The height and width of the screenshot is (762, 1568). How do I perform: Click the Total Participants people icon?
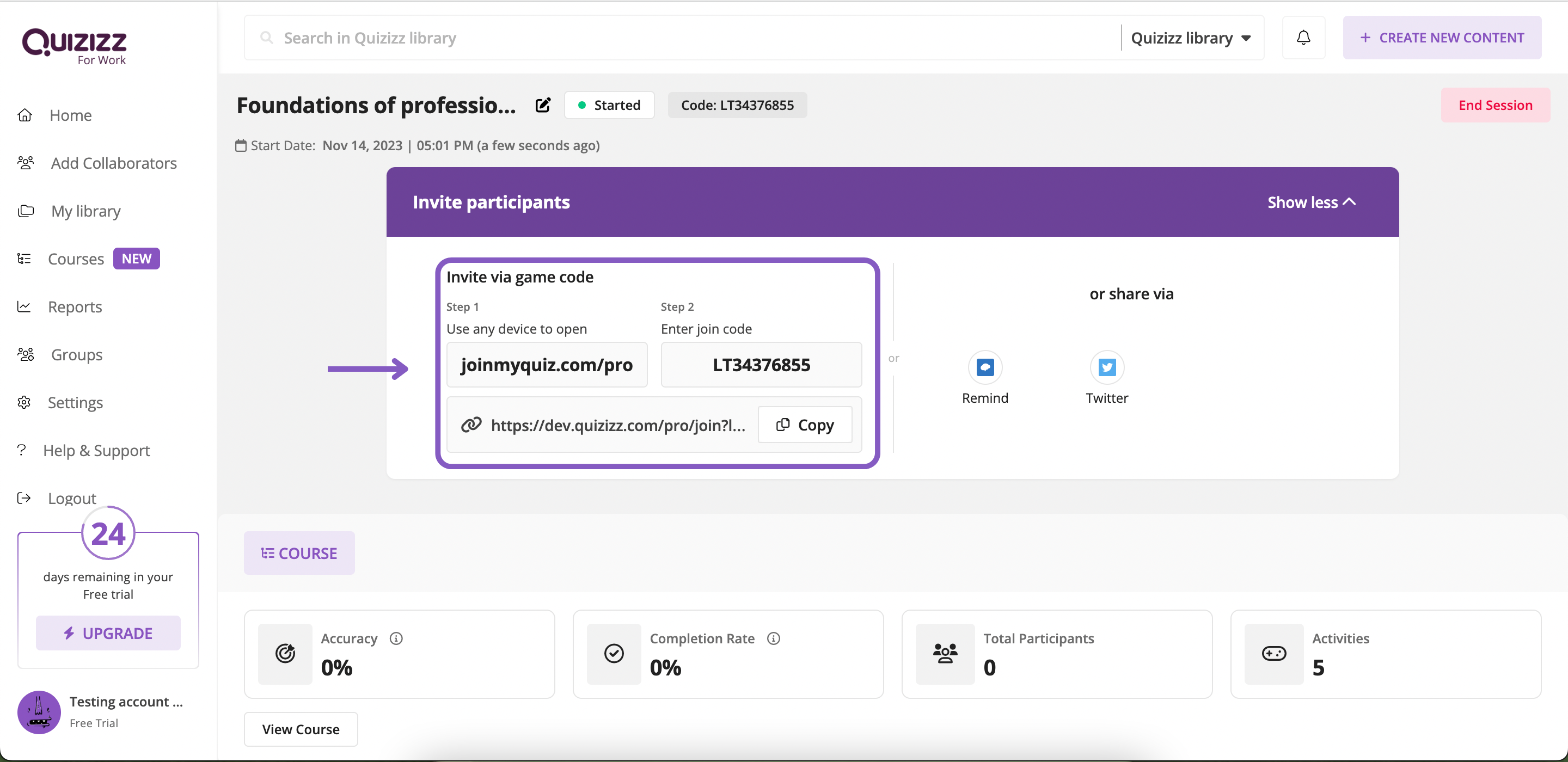[x=945, y=654]
